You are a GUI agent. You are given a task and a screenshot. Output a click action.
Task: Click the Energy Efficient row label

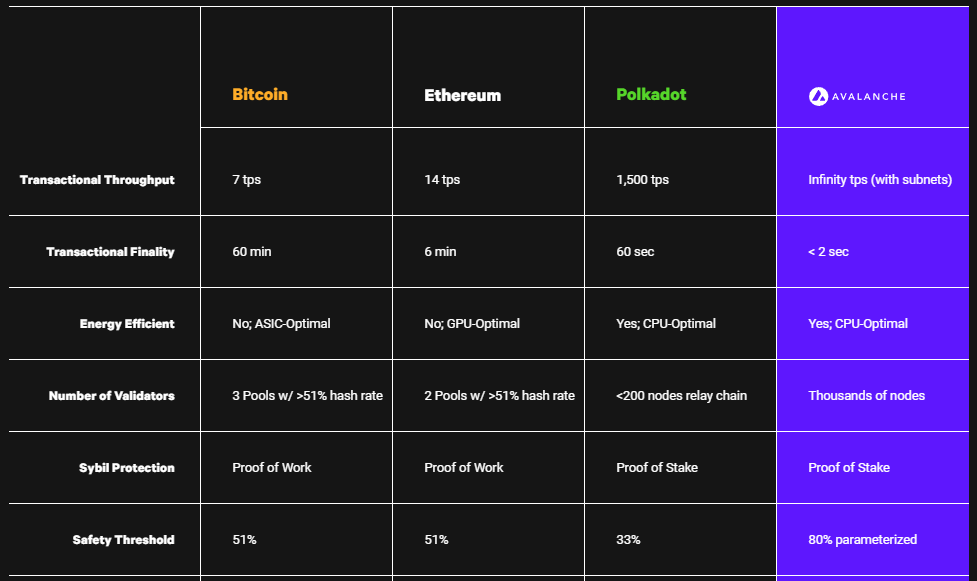[127, 324]
